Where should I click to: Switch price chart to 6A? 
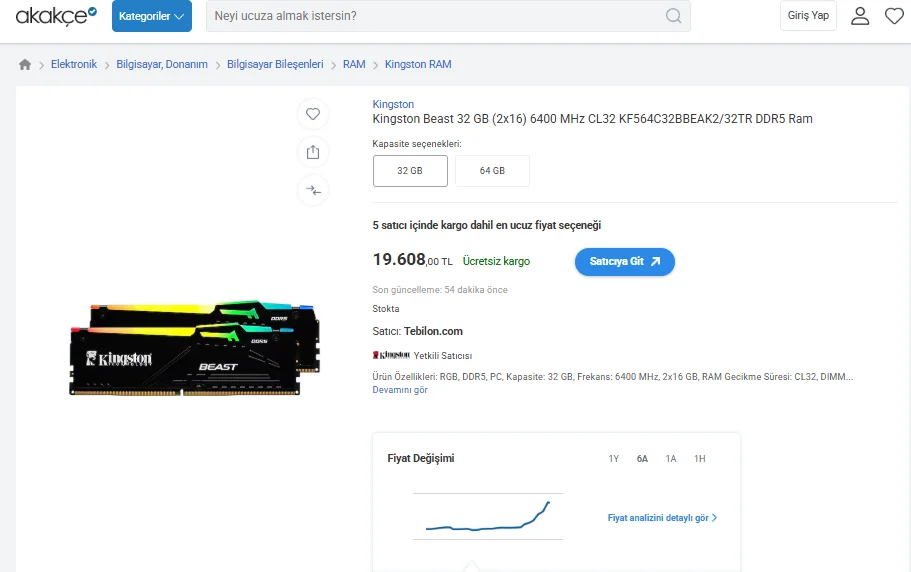tap(642, 459)
